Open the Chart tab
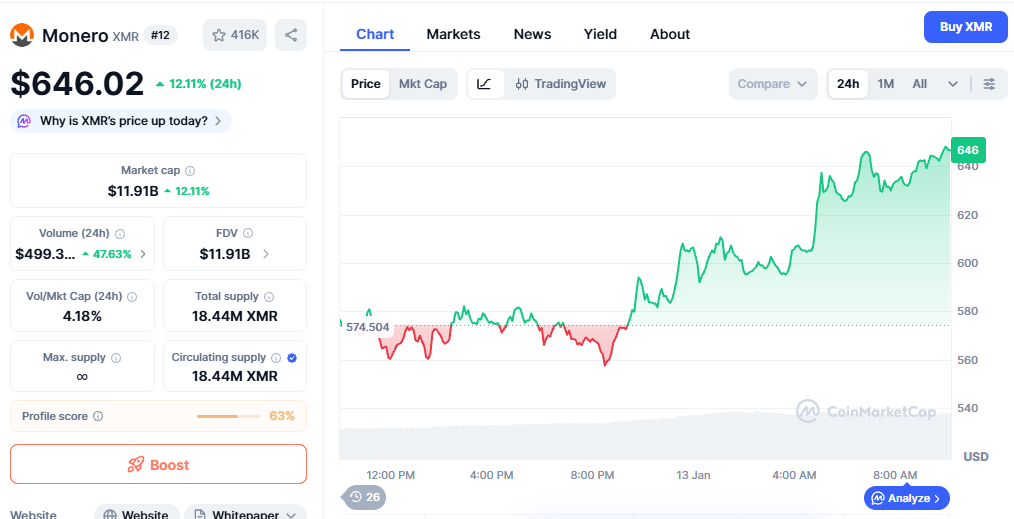Screen dimensions: 1014x519 (375, 34)
